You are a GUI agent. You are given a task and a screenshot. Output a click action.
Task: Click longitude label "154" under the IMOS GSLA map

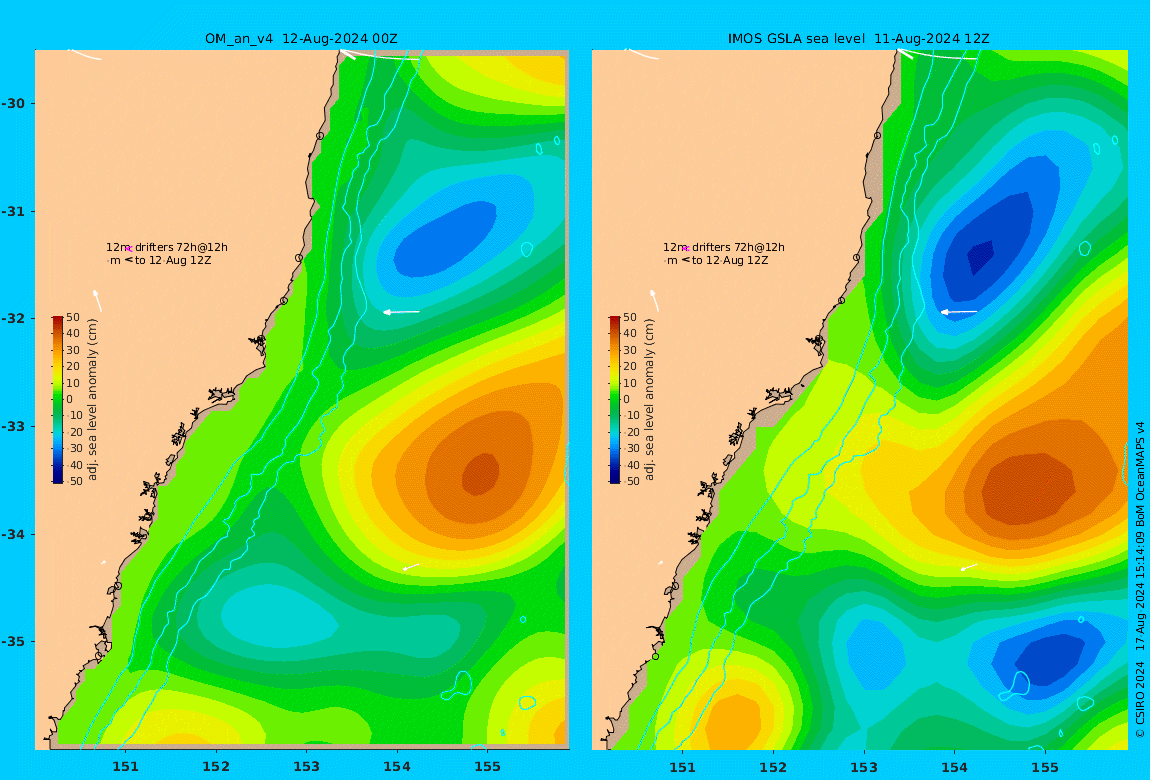(954, 767)
